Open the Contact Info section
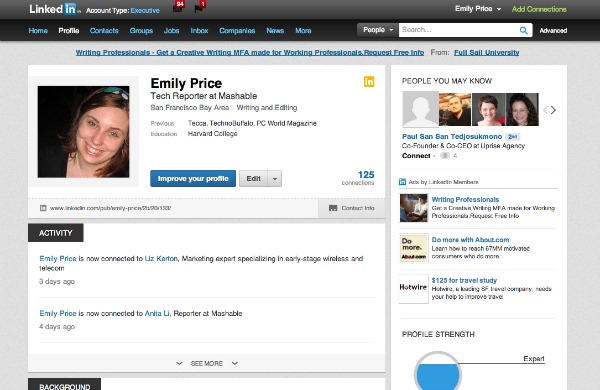The image size is (600, 390). click(352, 208)
